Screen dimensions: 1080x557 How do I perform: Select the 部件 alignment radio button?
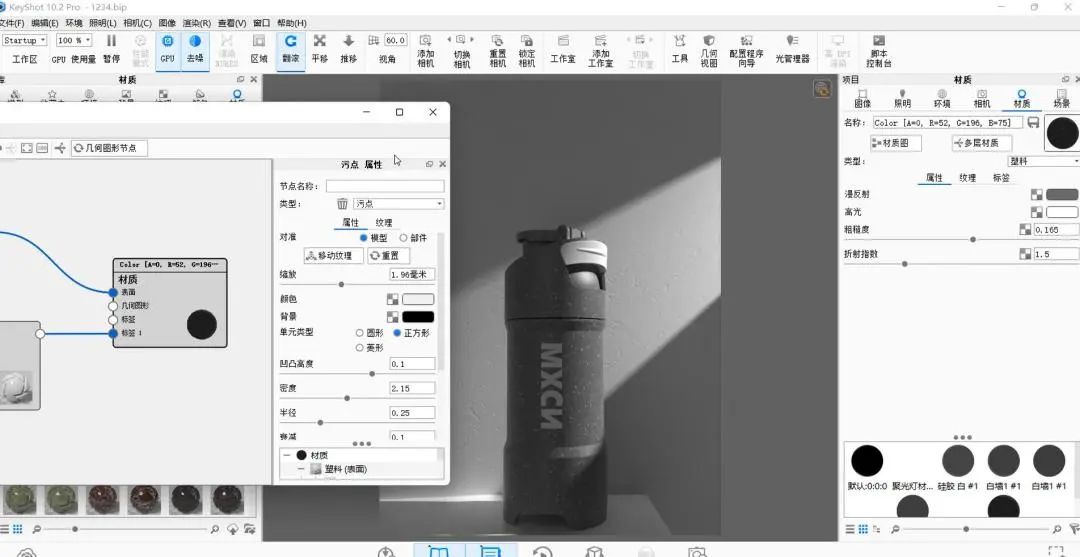click(404, 238)
